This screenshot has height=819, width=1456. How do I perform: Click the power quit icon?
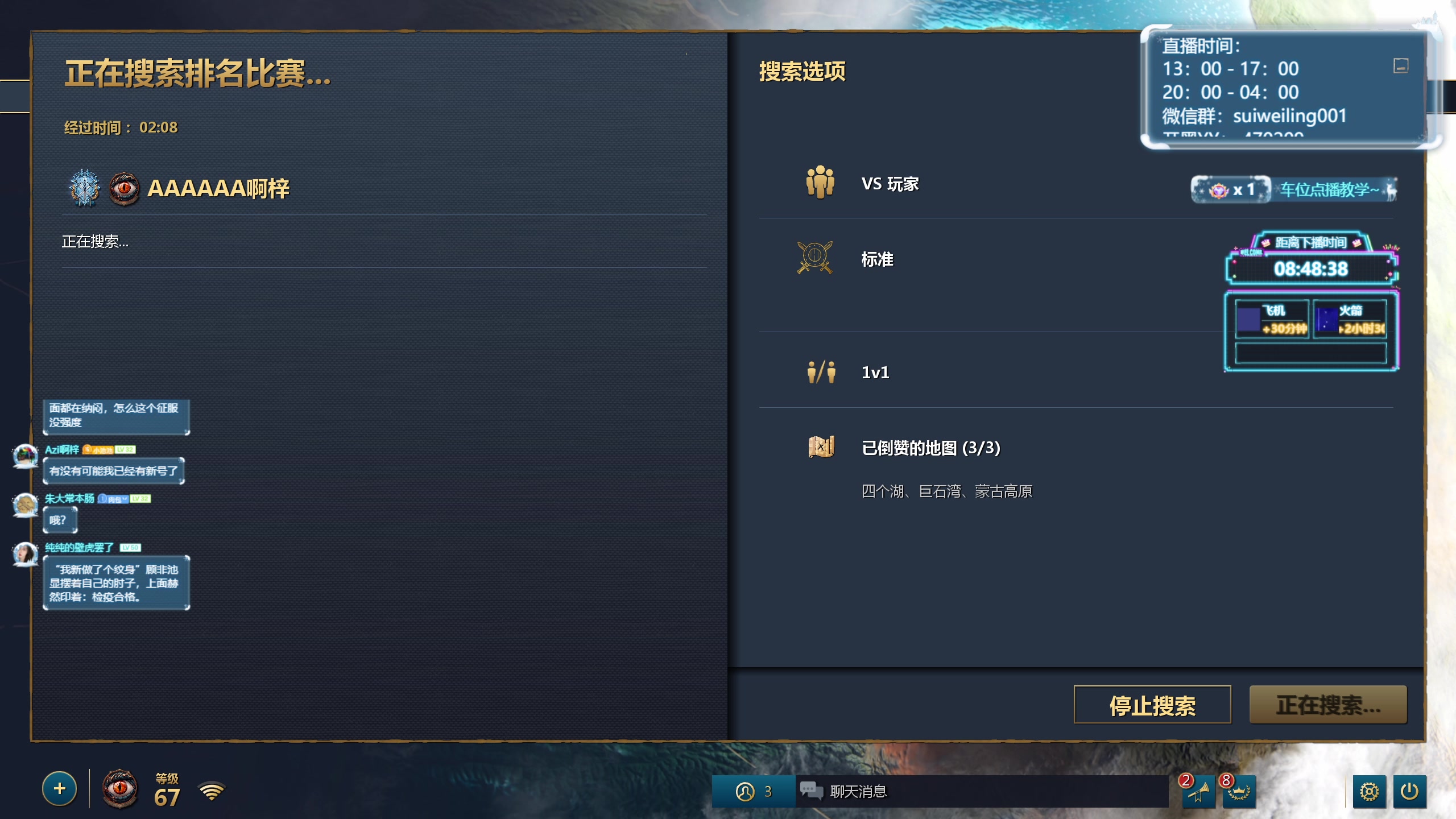tap(1409, 791)
